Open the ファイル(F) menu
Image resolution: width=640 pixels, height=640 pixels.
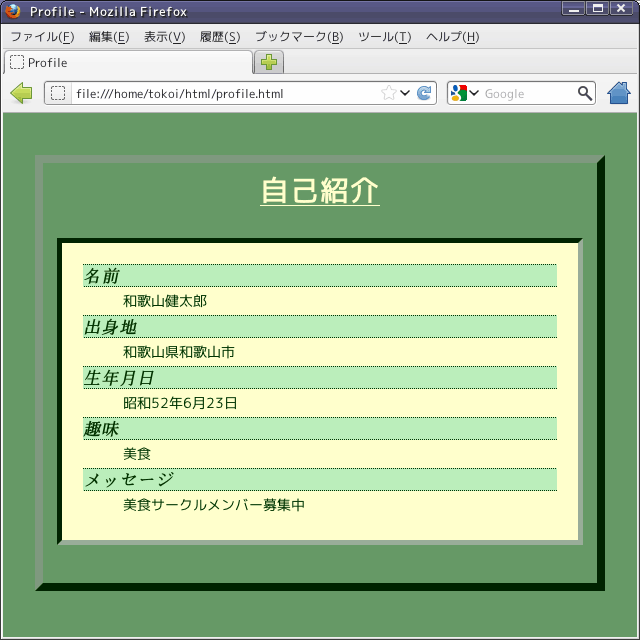[42, 37]
